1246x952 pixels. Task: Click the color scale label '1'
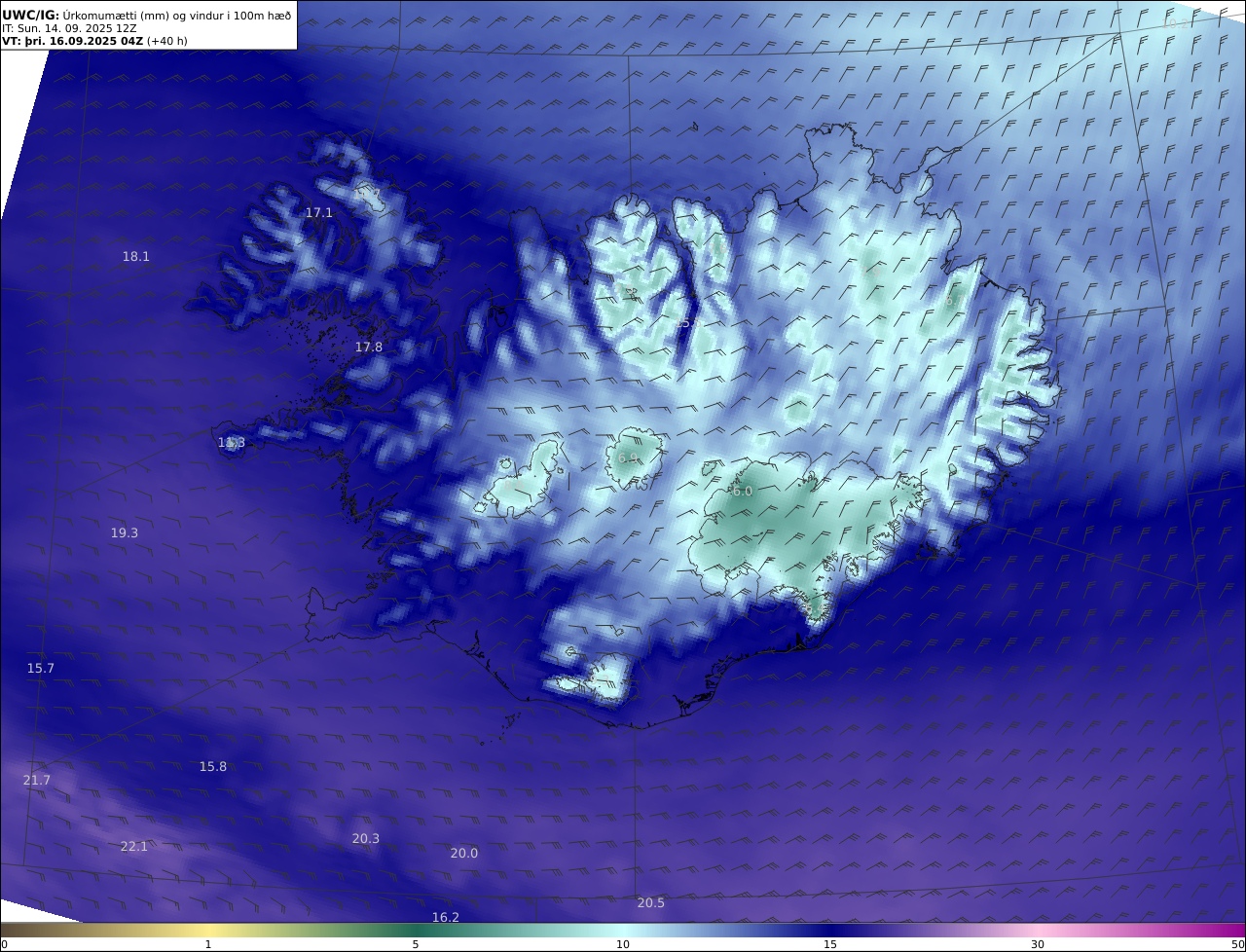[208, 944]
